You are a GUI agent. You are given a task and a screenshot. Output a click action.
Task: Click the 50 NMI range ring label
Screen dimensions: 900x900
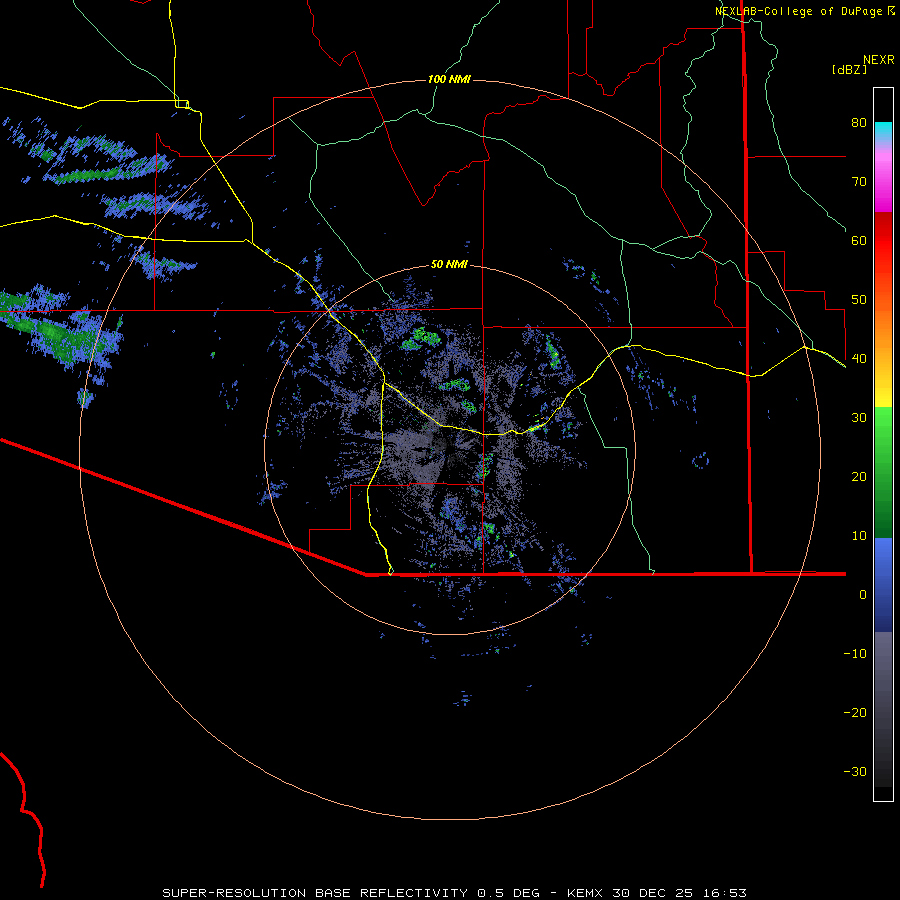coord(449,265)
